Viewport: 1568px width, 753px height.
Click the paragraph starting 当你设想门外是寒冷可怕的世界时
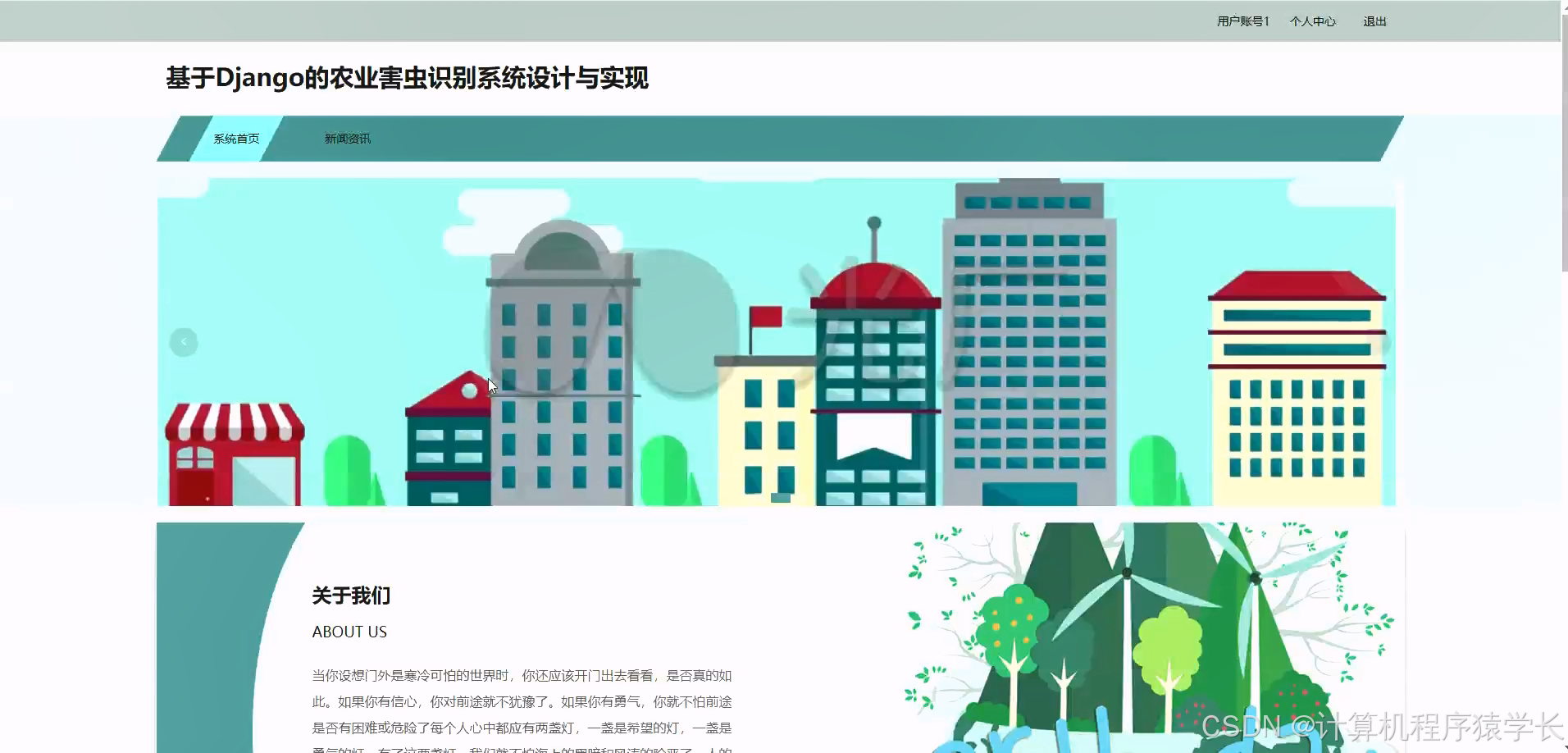tap(522, 712)
